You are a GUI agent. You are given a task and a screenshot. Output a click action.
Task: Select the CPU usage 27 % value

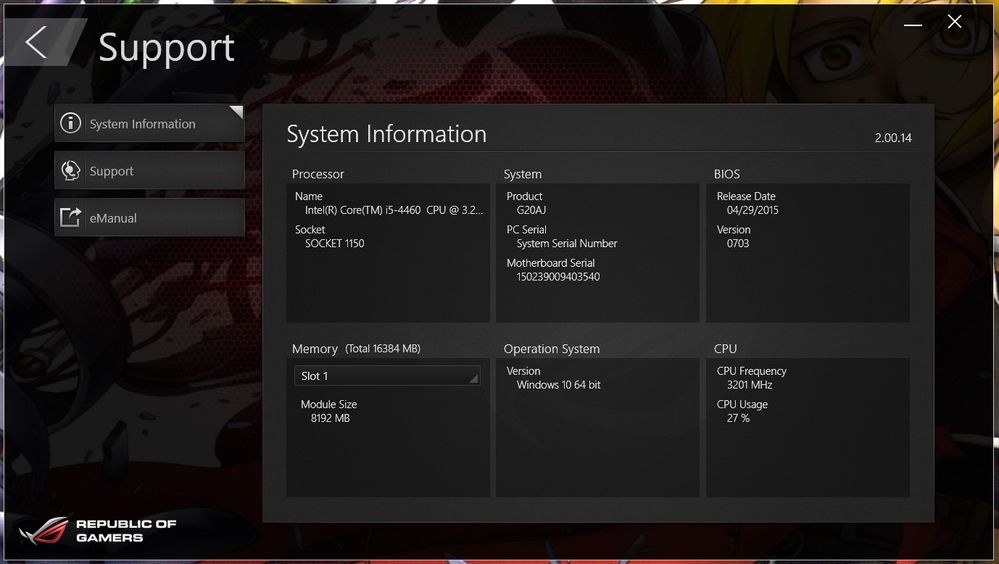(738, 418)
